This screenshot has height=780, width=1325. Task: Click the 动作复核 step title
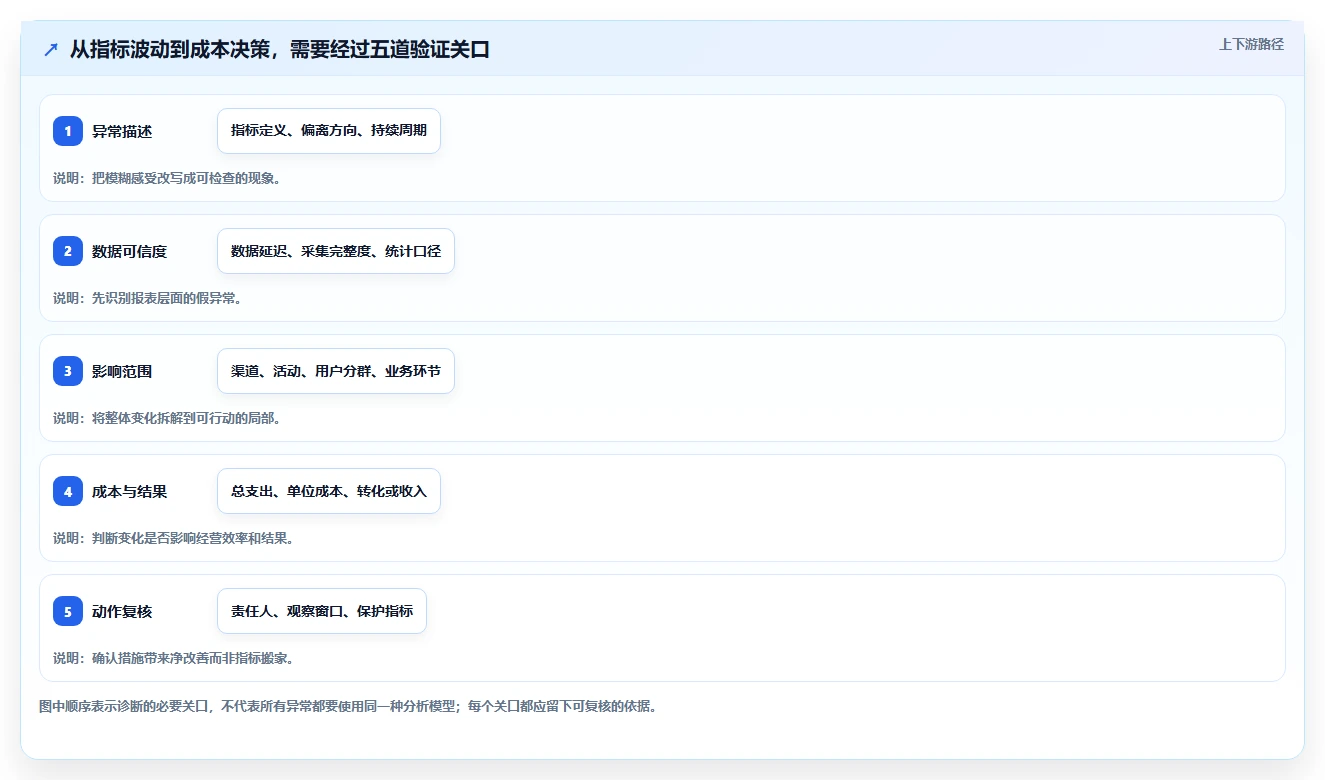122,611
